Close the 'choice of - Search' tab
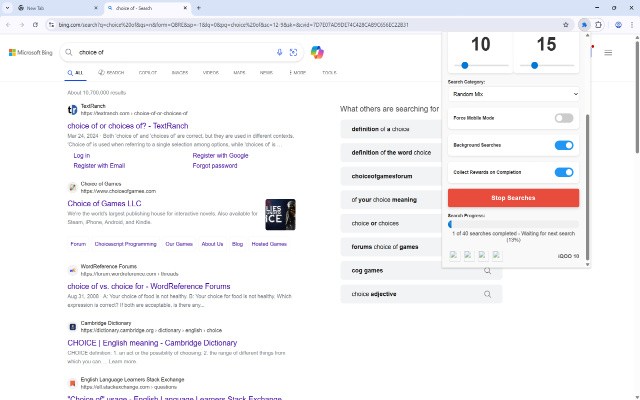Image resolution: width=640 pixels, height=400 pixels. coord(185,8)
